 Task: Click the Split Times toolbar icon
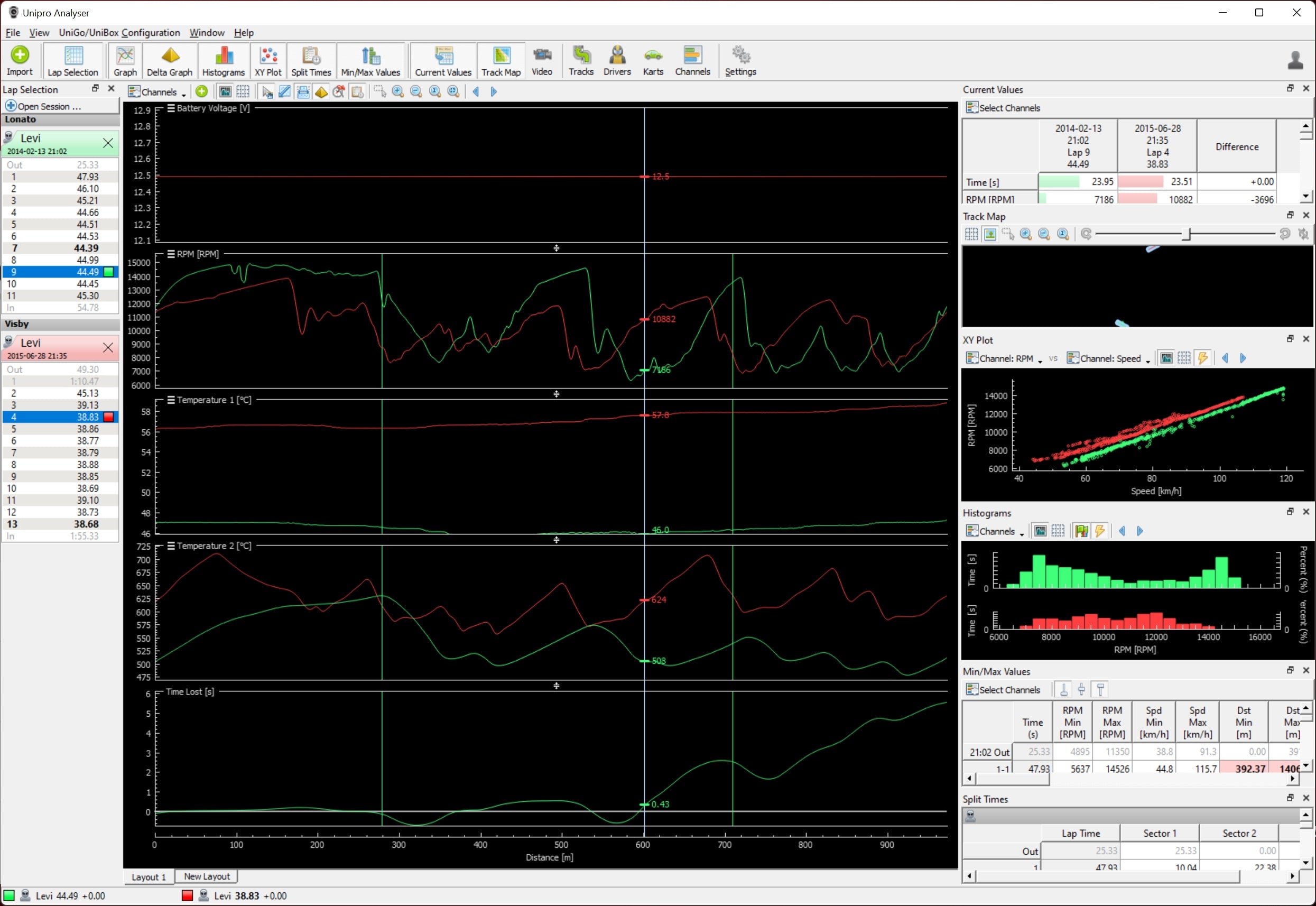click(310, 61)
